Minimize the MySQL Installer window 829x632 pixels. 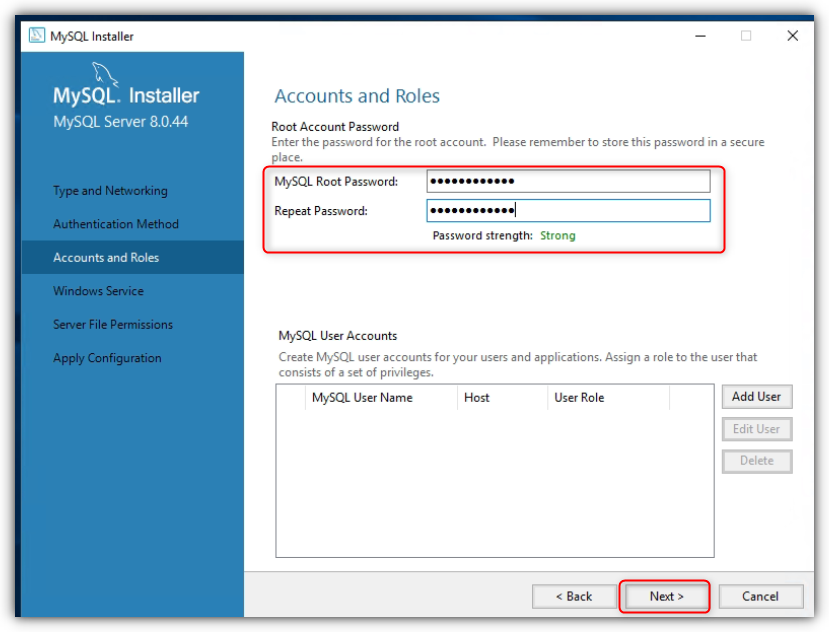[x=701, y=36]
